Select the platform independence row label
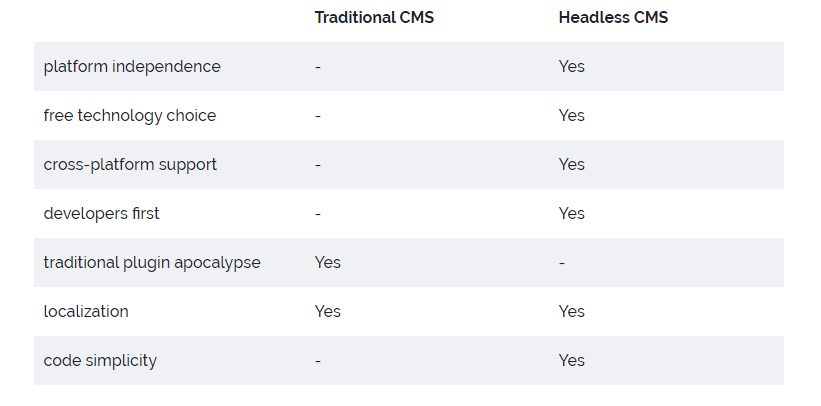This screenshot has height=406, width=821. click(x=132, y=66)
